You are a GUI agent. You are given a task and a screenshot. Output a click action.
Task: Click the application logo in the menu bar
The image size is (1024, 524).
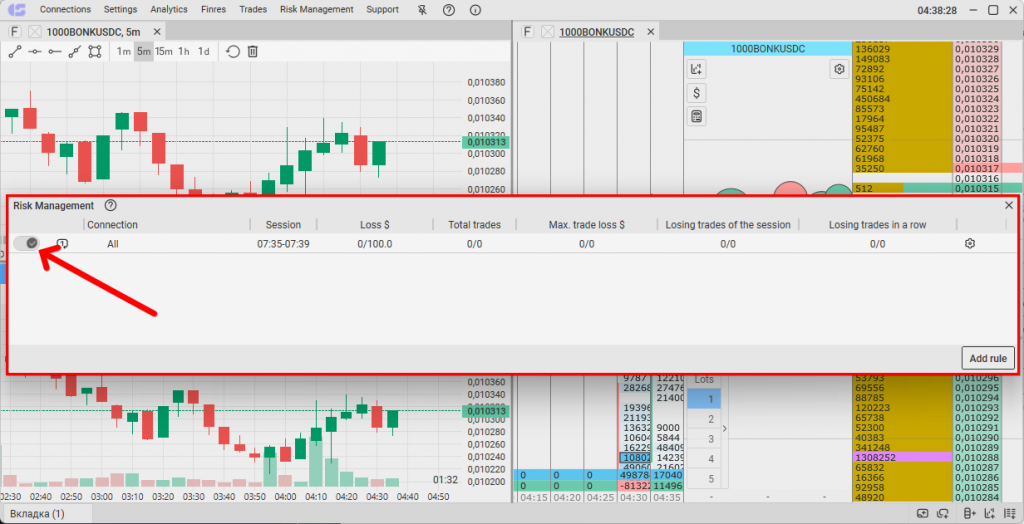coord(17,10)
